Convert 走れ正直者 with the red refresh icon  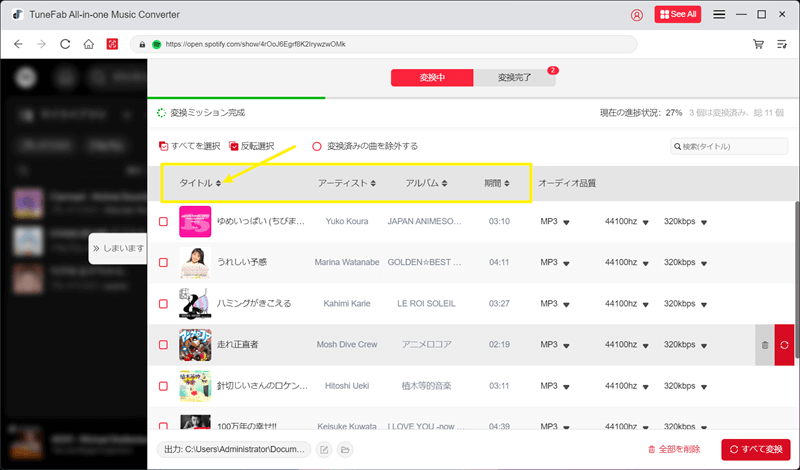[x=784, y=345]
